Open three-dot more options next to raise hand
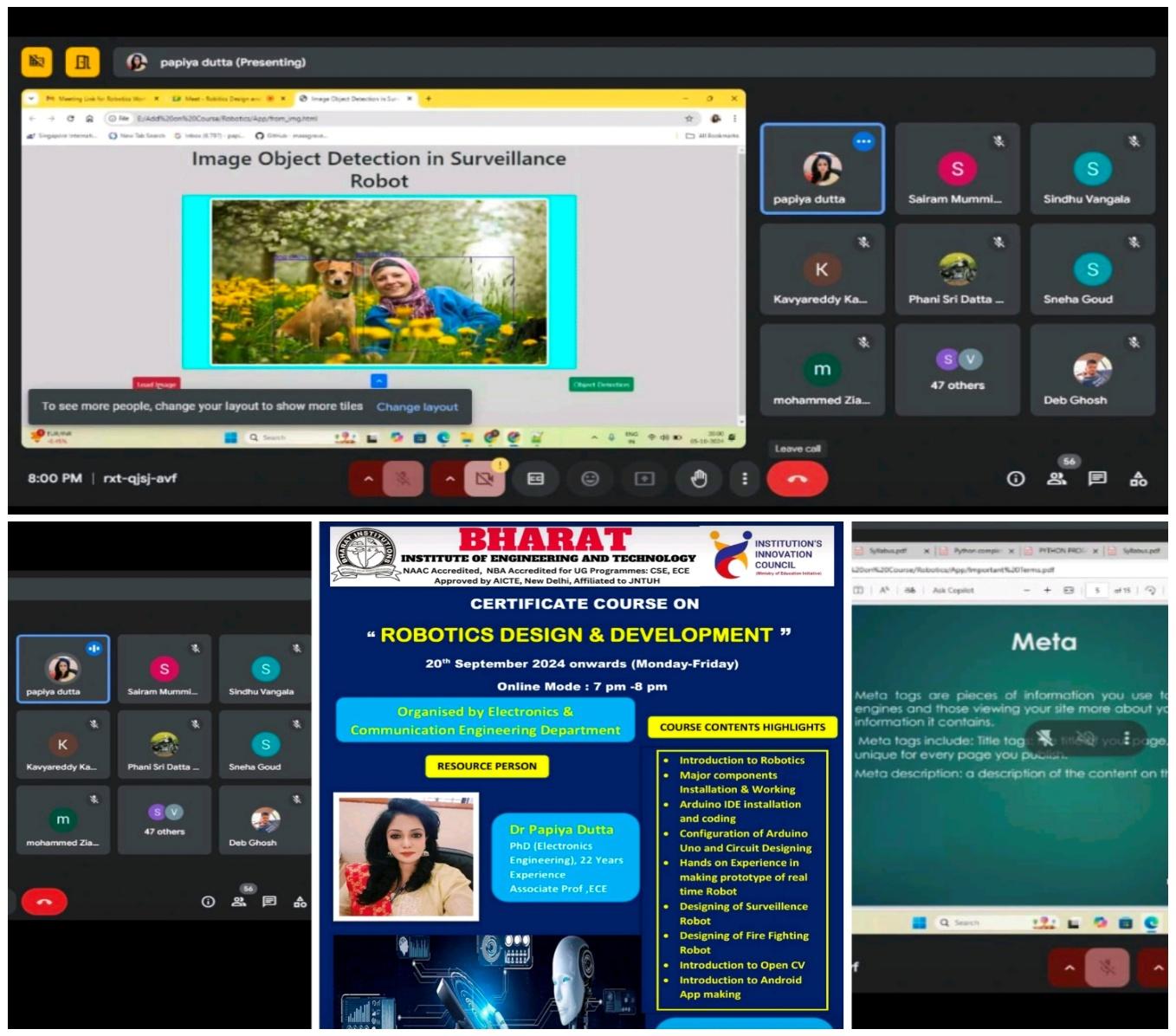 pyautogui.click(x=745, y=479)
